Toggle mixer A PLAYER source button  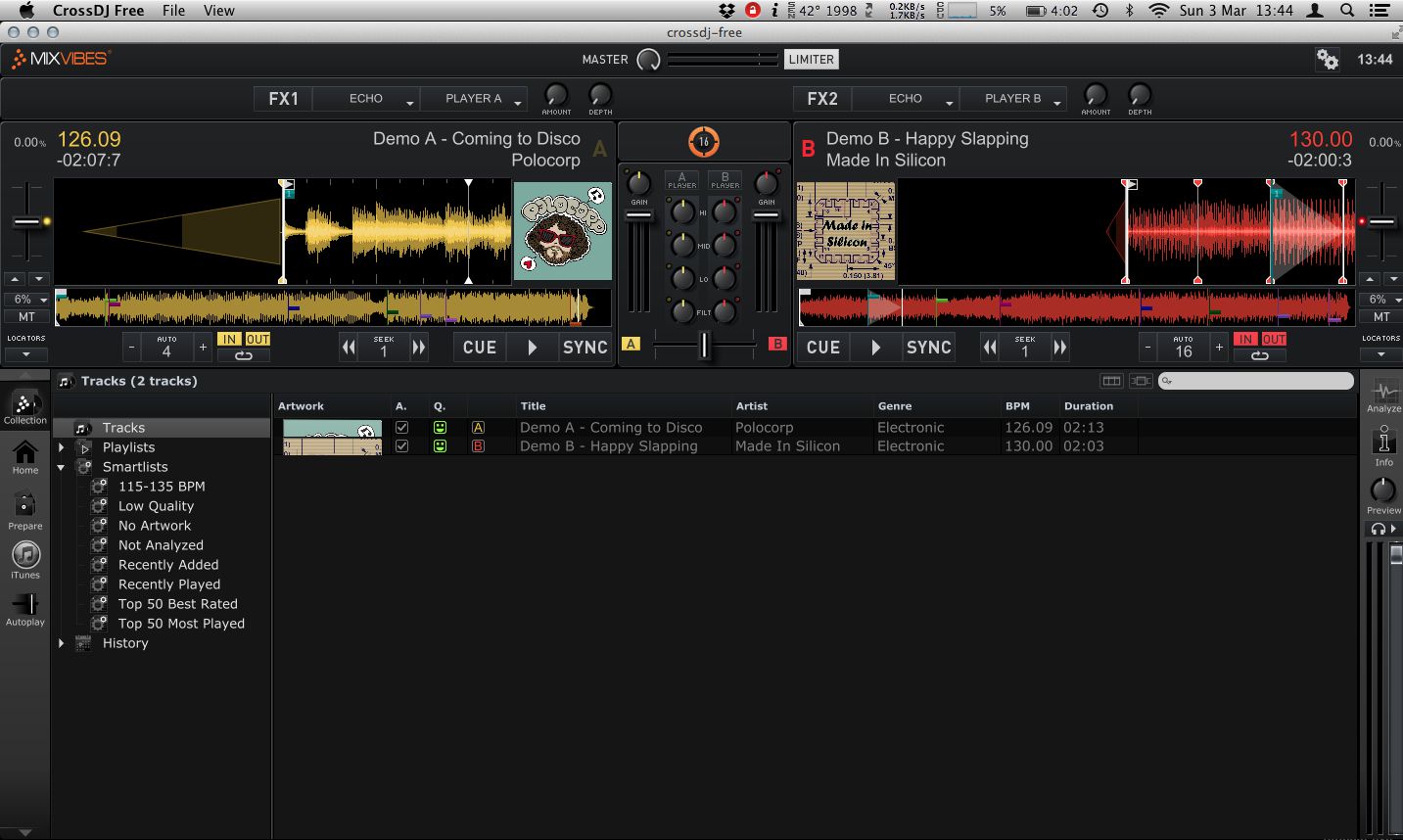682,180
